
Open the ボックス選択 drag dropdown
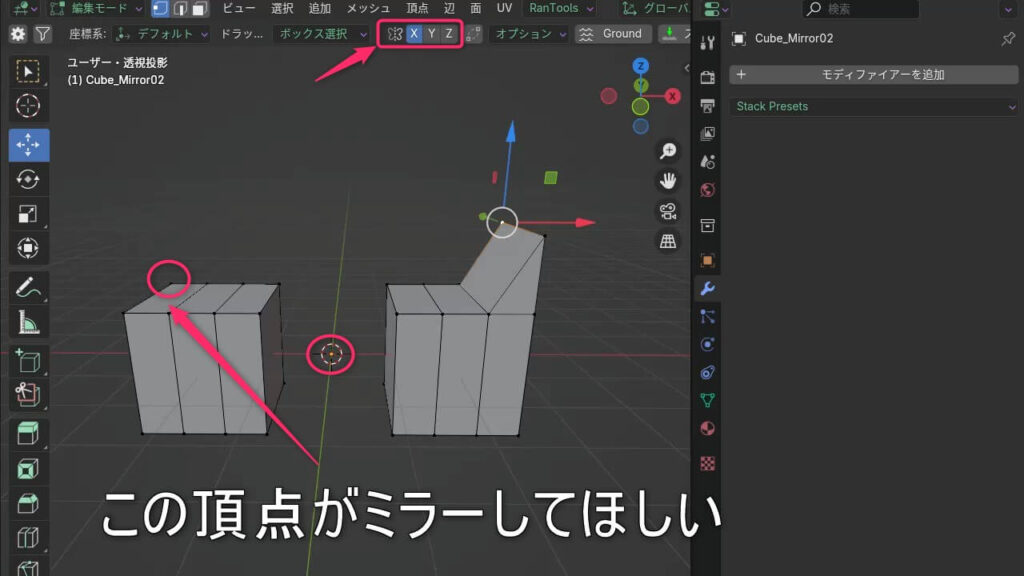[x=322, y=34]
